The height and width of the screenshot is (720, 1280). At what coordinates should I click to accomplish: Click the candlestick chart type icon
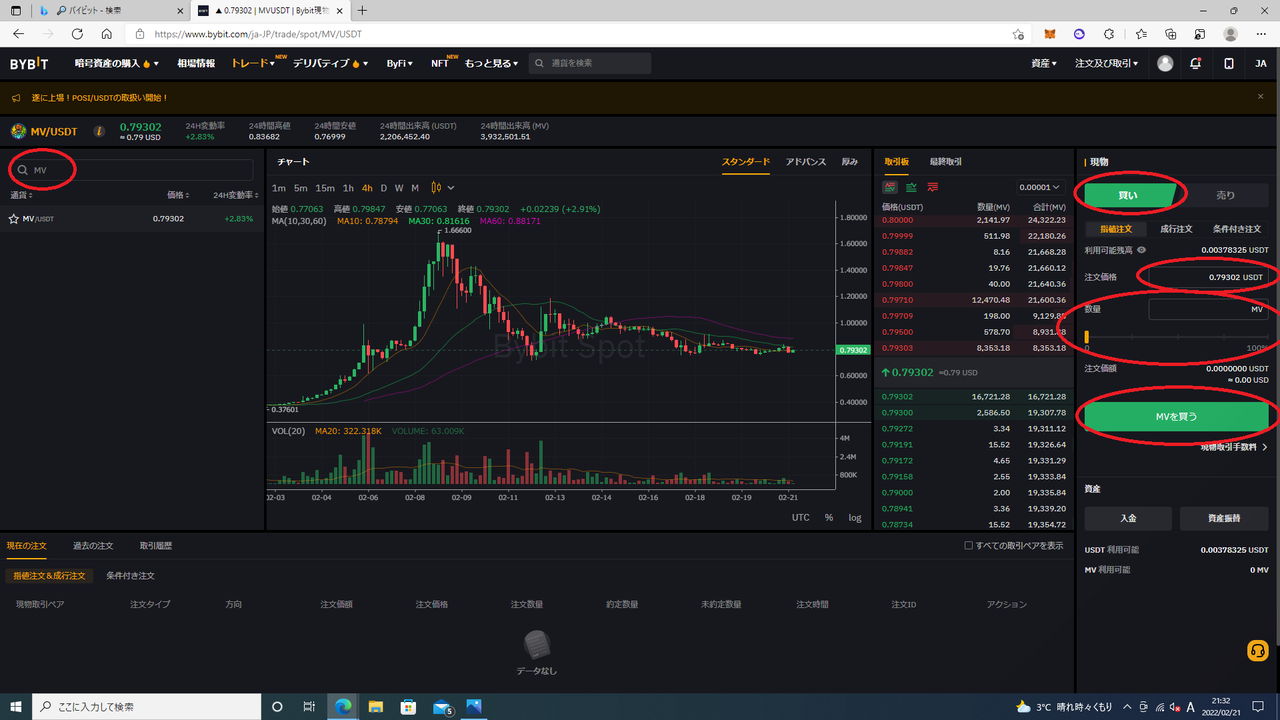pyautogui.click(x=436, y=187)
